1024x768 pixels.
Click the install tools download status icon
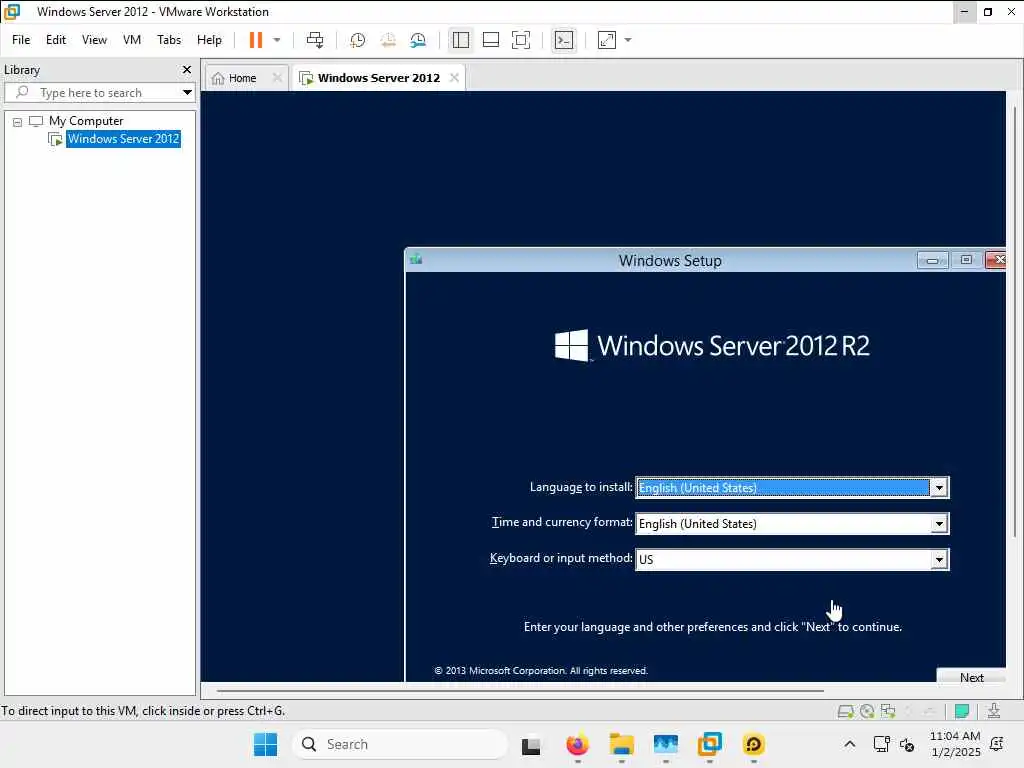tap(994, 711)
